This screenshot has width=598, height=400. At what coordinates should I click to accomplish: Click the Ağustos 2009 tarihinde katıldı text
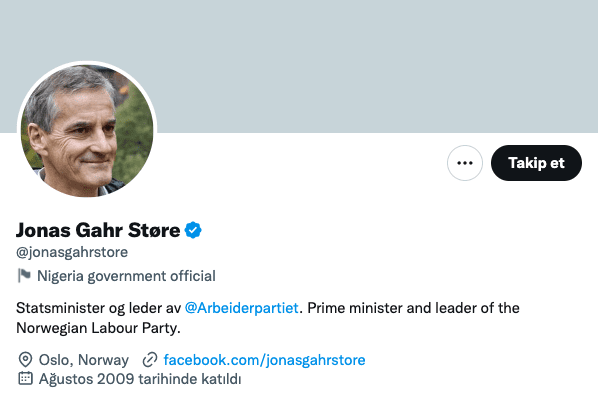(x=140, y=379)
